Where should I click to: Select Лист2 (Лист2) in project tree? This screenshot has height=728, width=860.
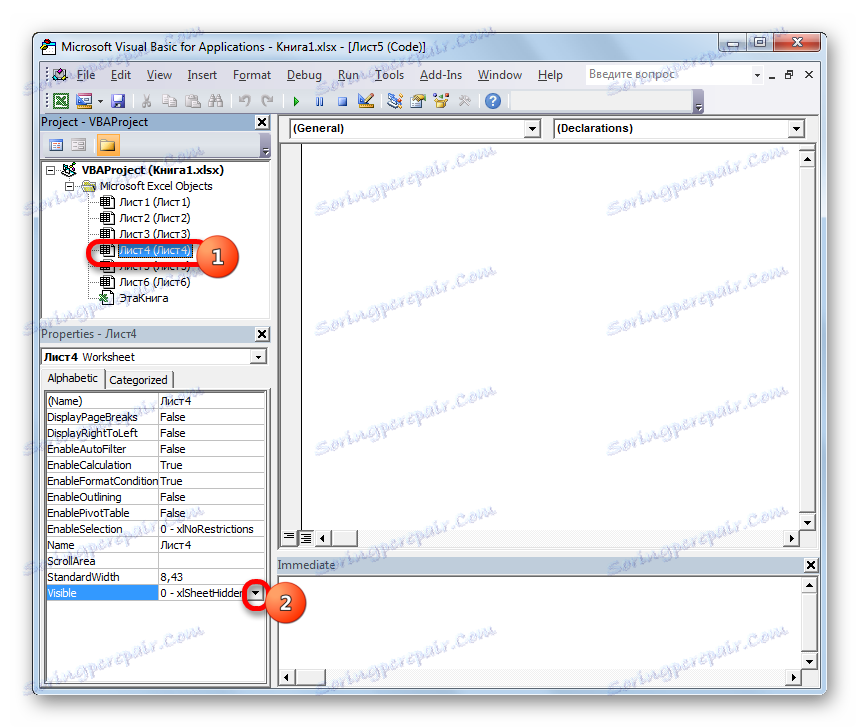[155, 218]
